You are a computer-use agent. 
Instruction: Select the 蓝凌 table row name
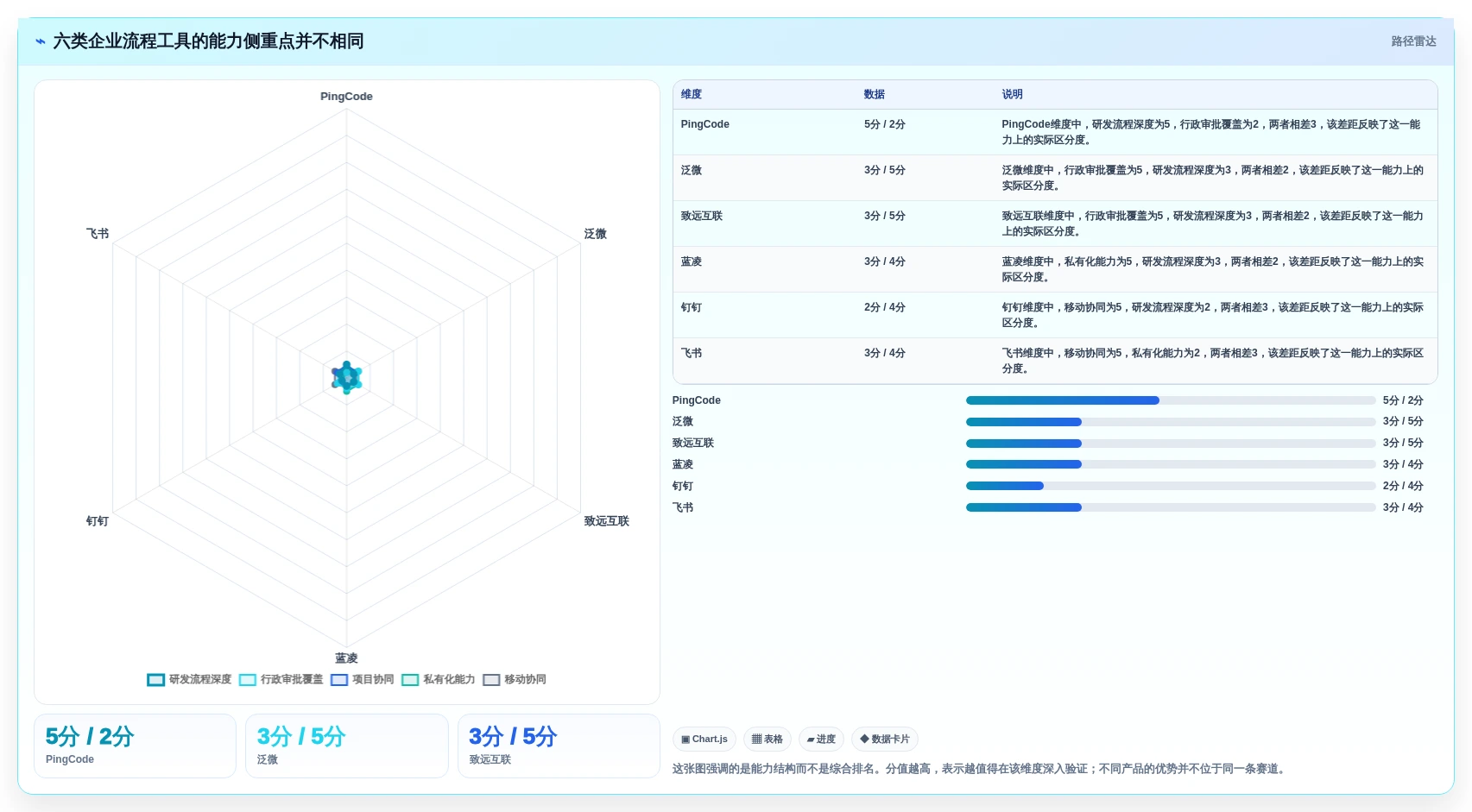point(692,261)
